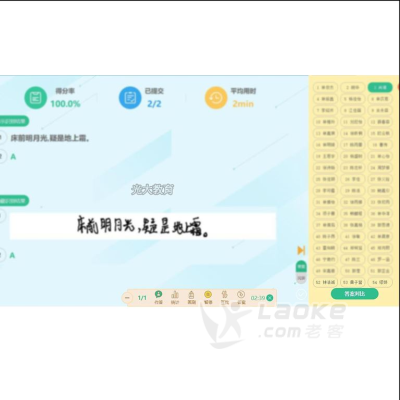Select the highlighted green student number 3

(x=380, y=87)
